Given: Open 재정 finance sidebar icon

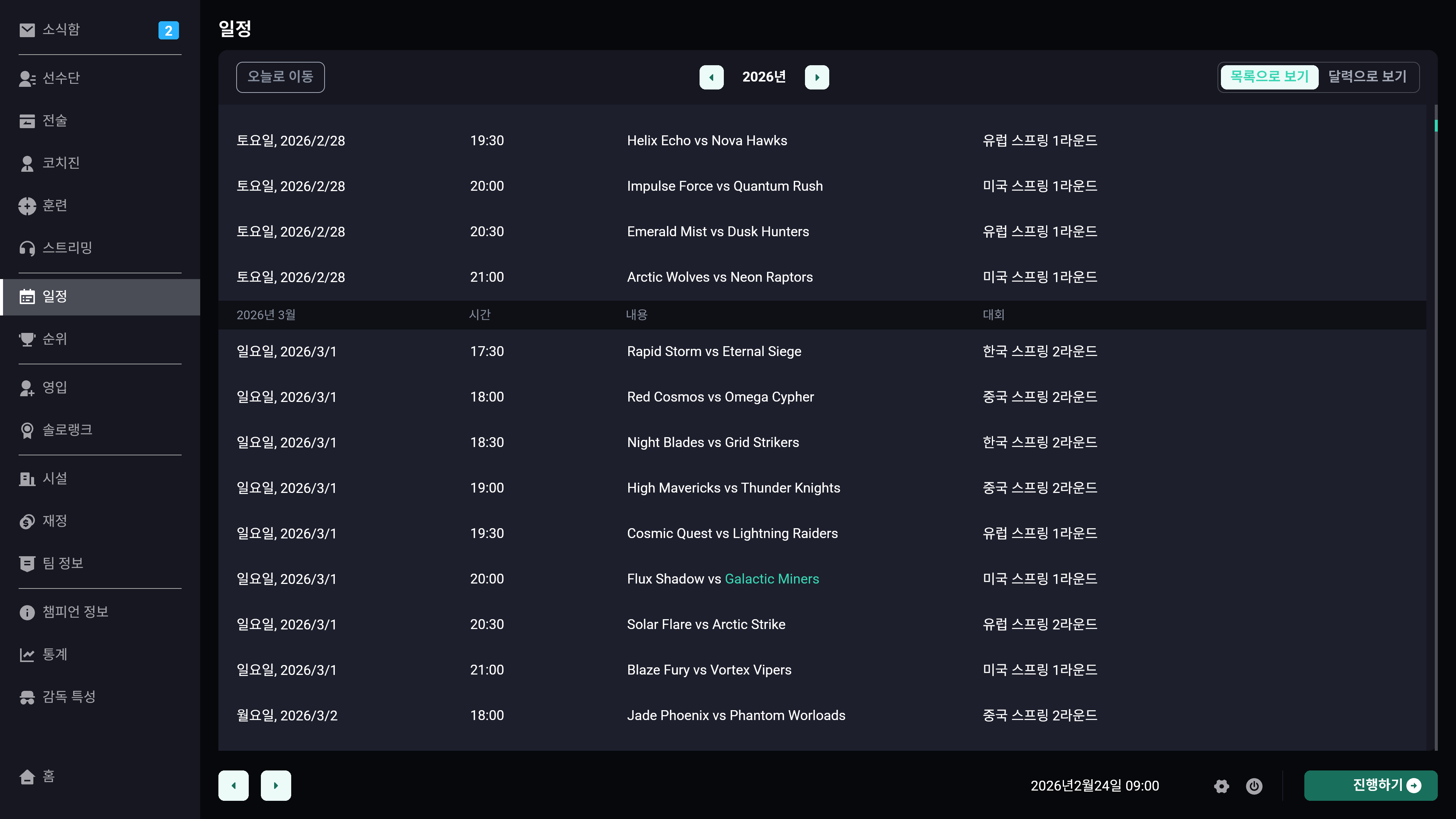Looking at the screenshot, I should [x=27, y=521].
